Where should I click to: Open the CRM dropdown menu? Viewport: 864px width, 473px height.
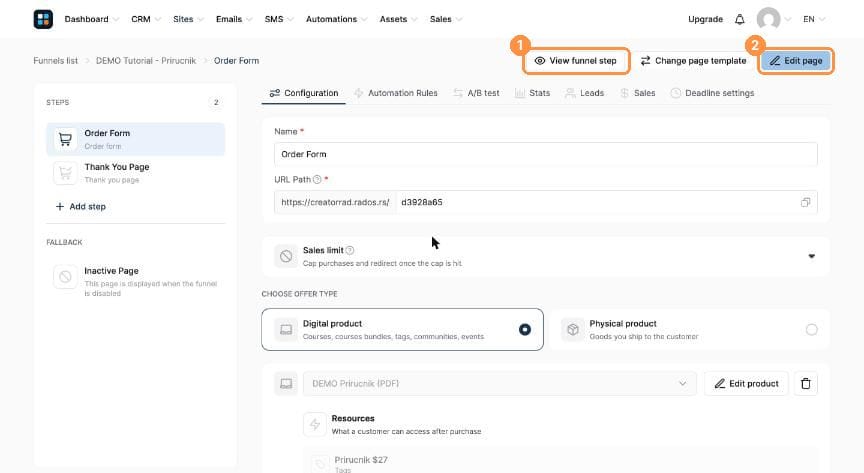point(145,19)
